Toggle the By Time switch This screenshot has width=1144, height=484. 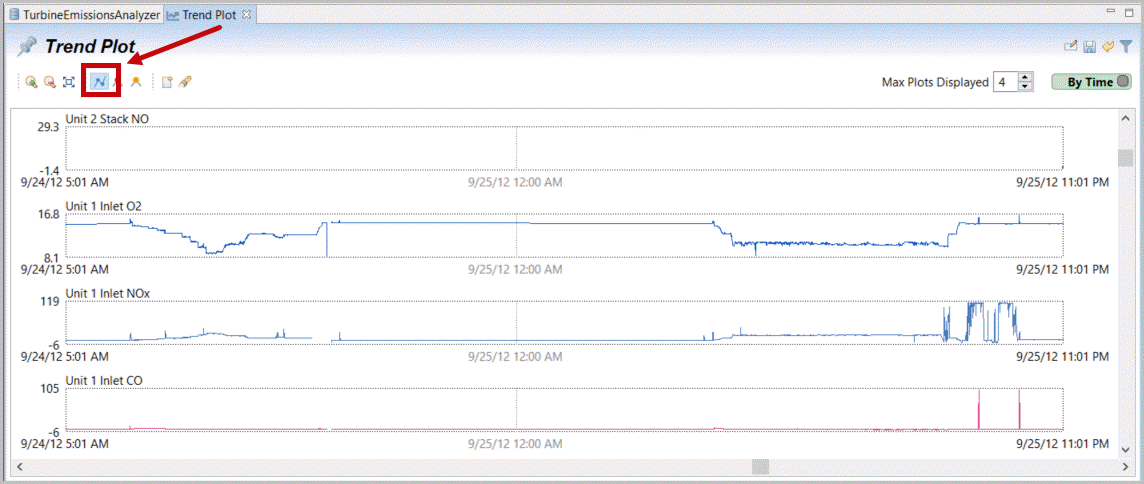tap(1091, 82)
